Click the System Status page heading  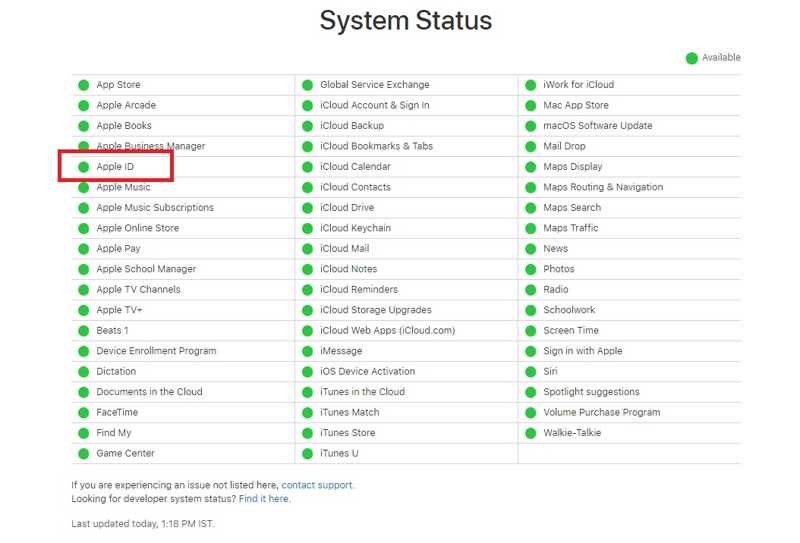pyautogui.click(x=406, y=21)
